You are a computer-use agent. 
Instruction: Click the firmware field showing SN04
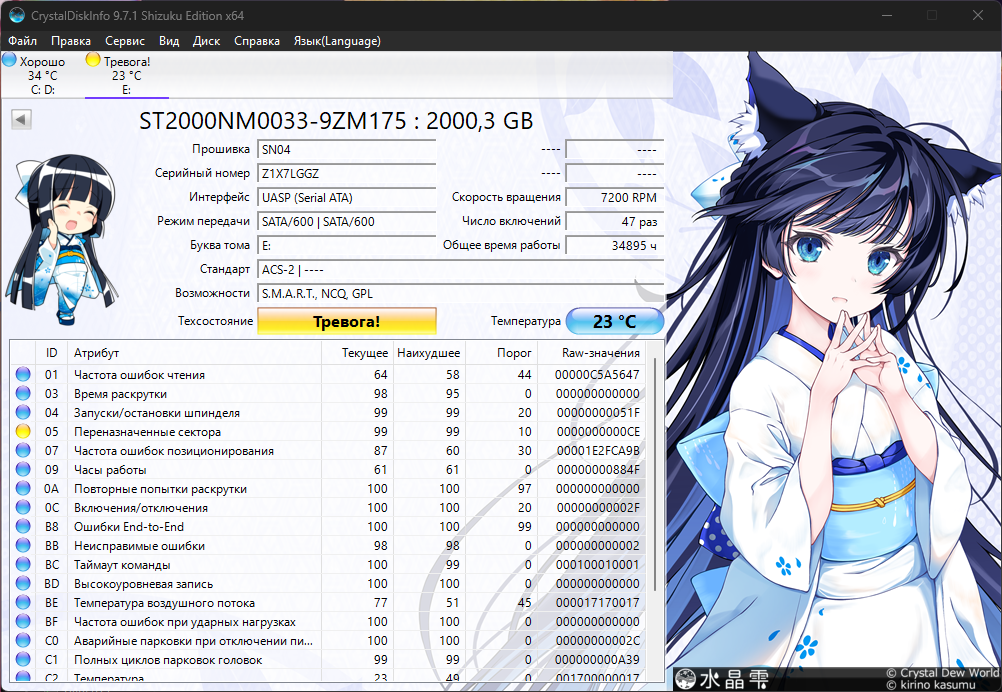point(346,150)
